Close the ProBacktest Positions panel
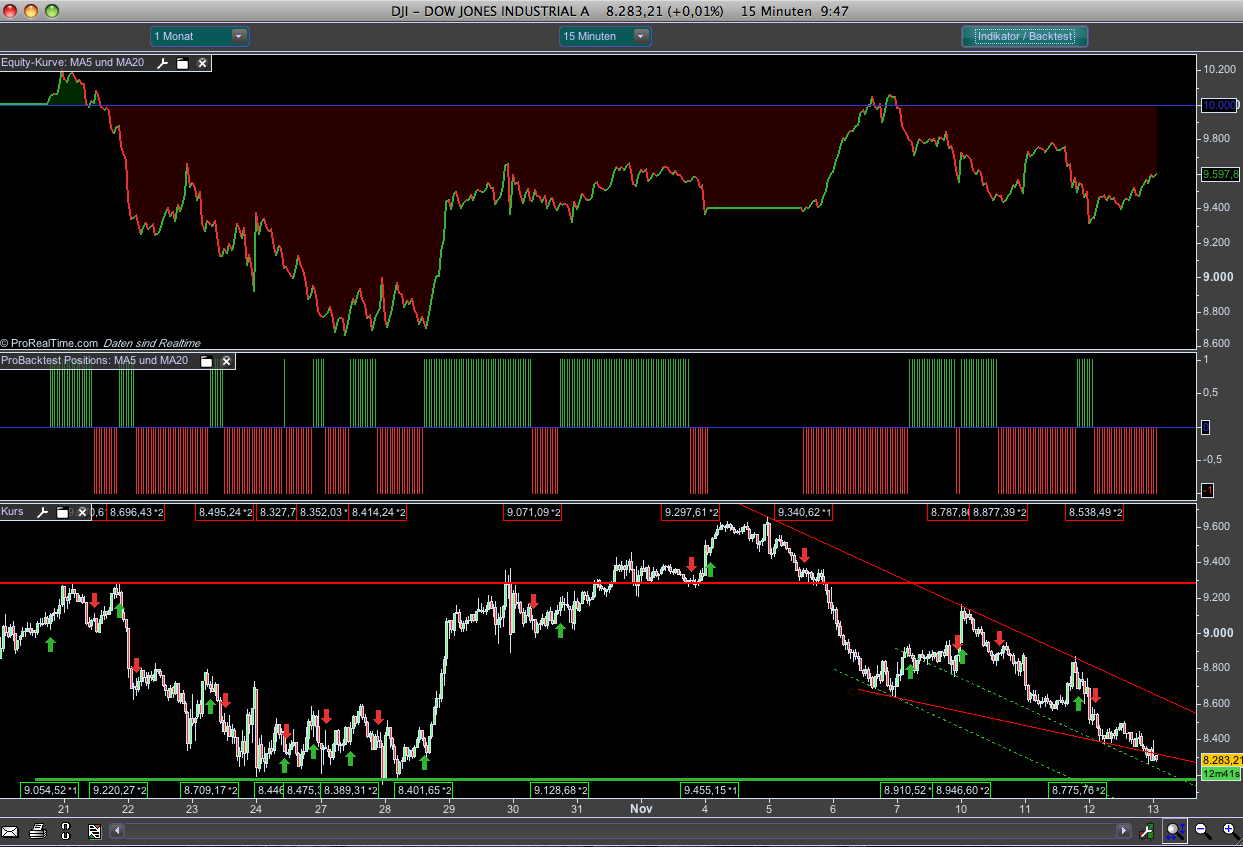Screen dimensions: 1243x847 pos(226,361)
